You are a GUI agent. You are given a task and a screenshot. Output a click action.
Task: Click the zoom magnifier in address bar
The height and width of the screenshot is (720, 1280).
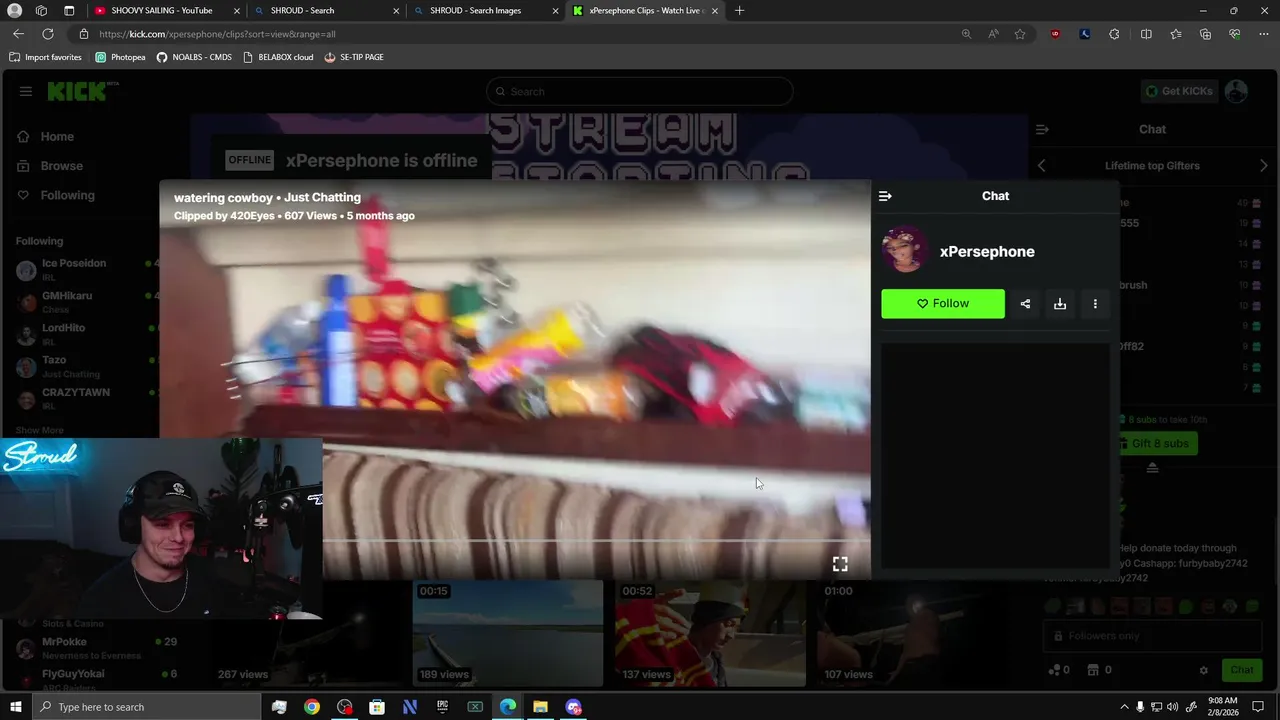click(x=966, y=34)
